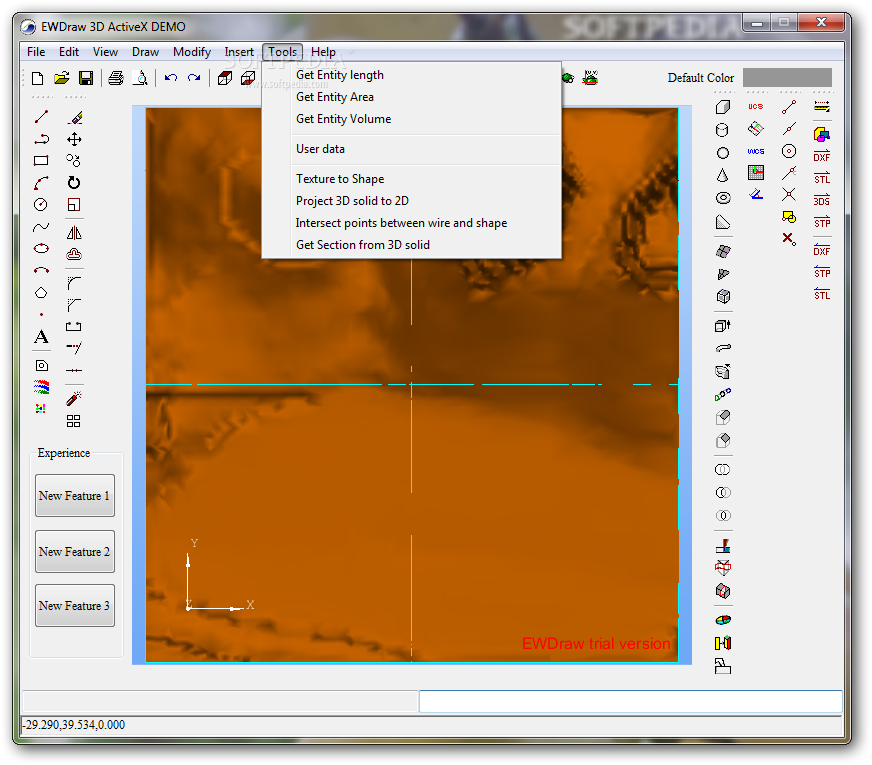872x765 pixels.
Task: Open the Edit menu
Action: point(69,52)
